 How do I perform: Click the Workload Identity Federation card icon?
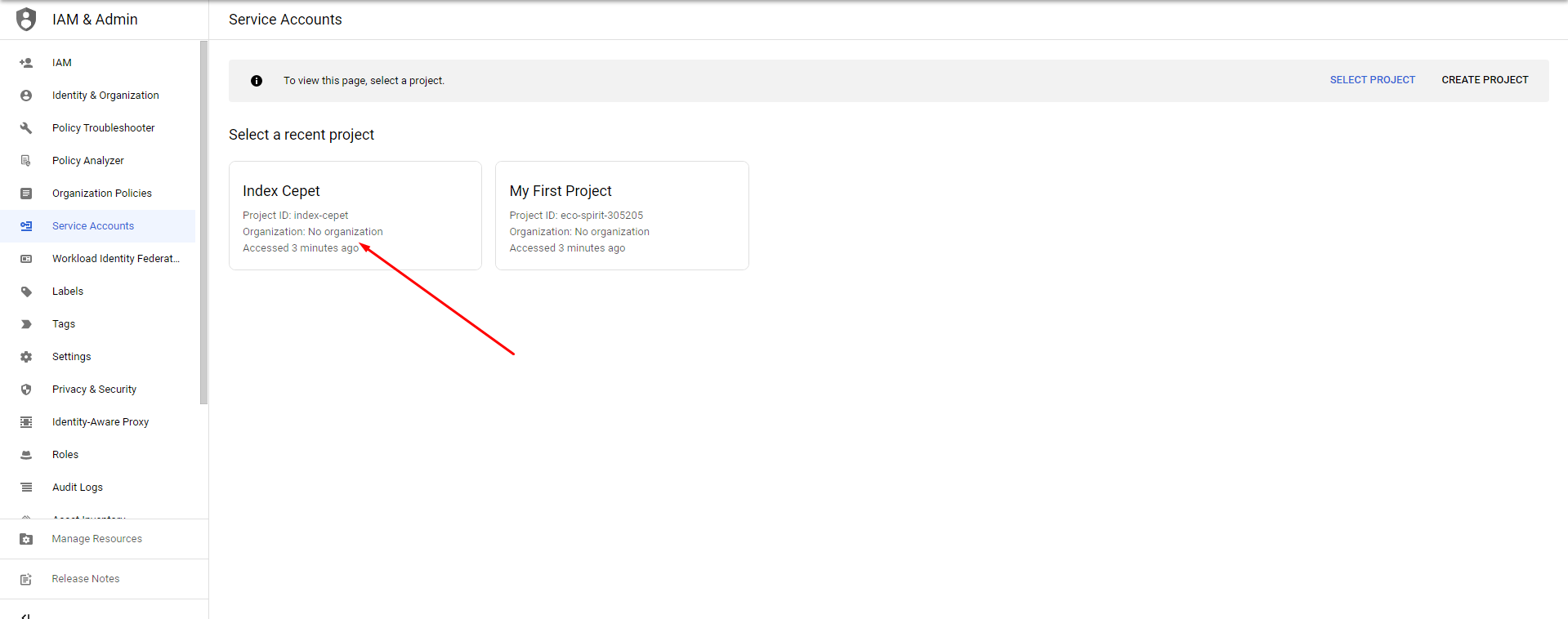26,259
